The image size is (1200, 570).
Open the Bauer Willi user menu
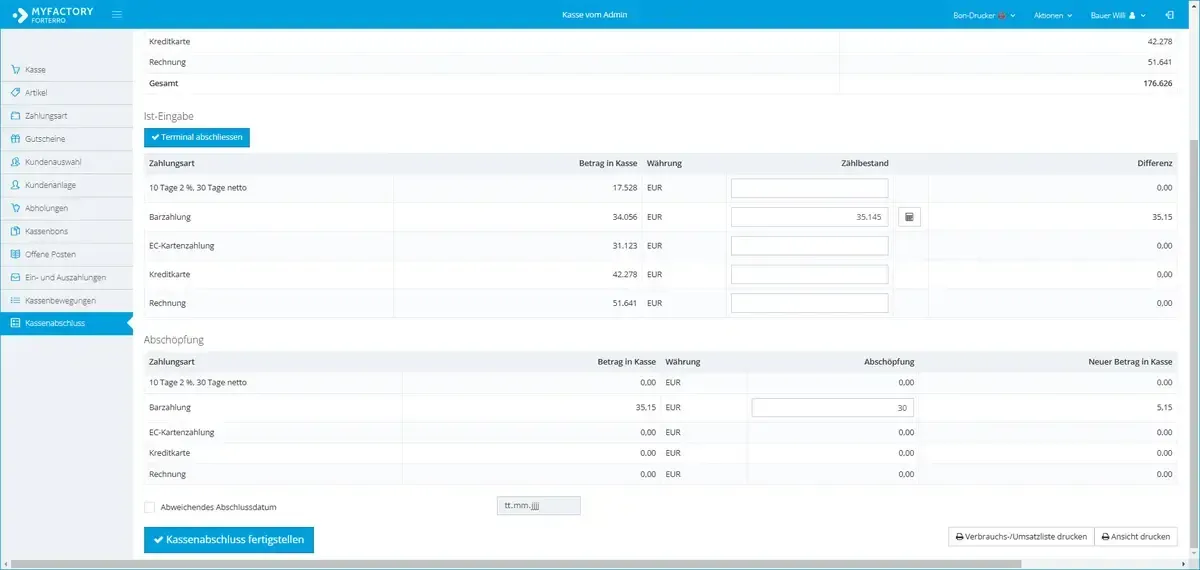[1118, 15]
